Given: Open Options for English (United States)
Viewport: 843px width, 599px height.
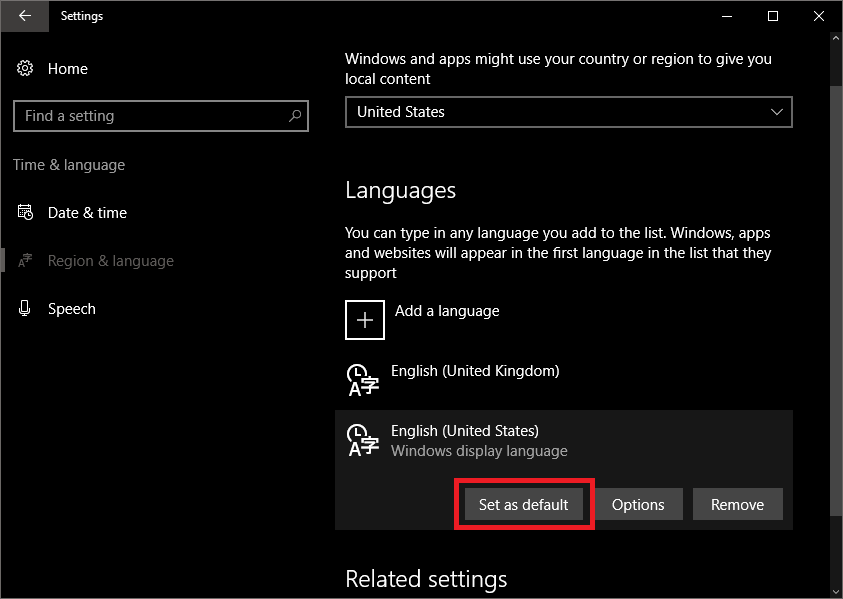Looking at the screenshot, I should coord(638,504).
